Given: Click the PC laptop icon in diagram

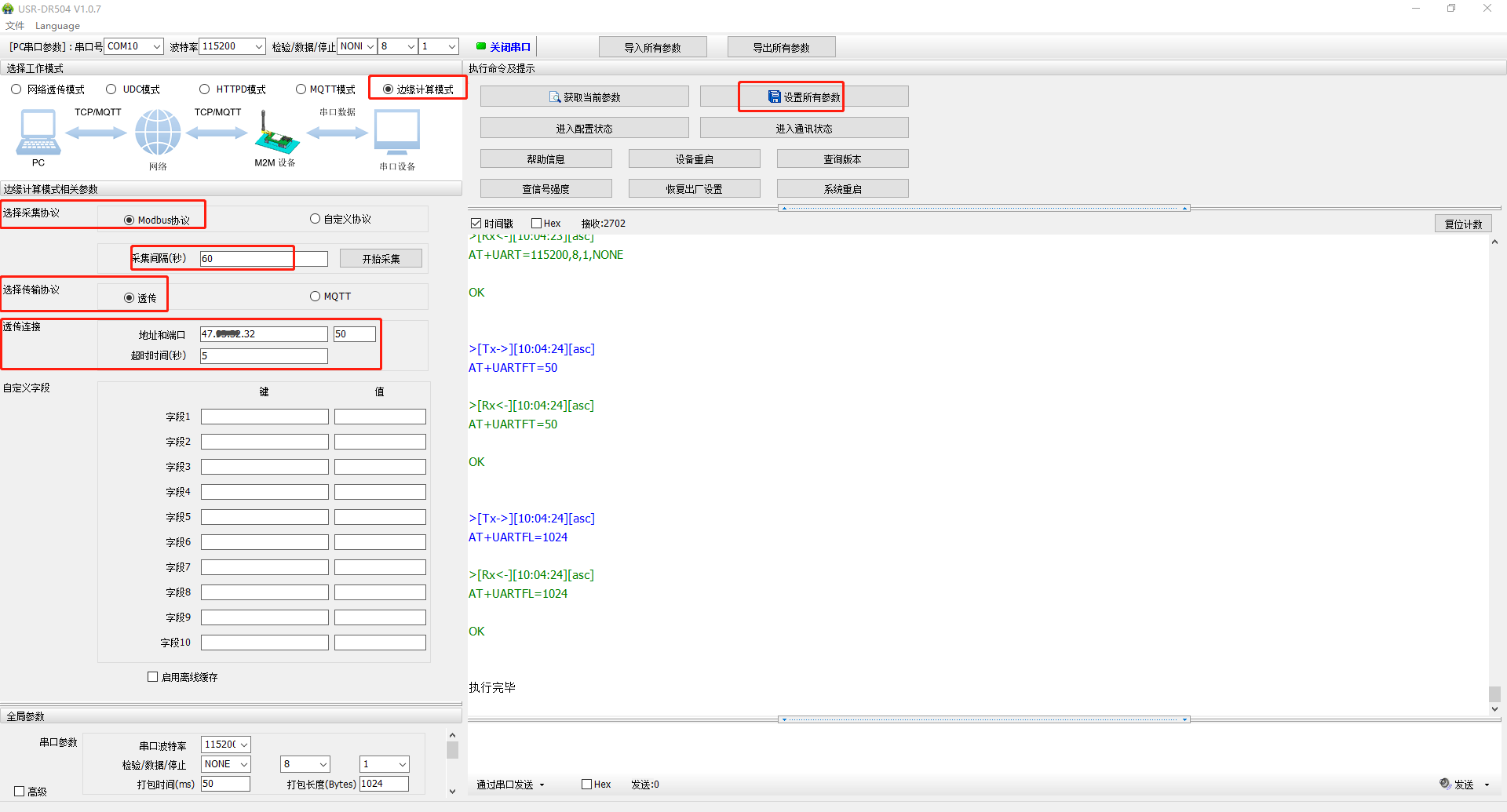Looking at the screenshot, I should tap(38, 132).
